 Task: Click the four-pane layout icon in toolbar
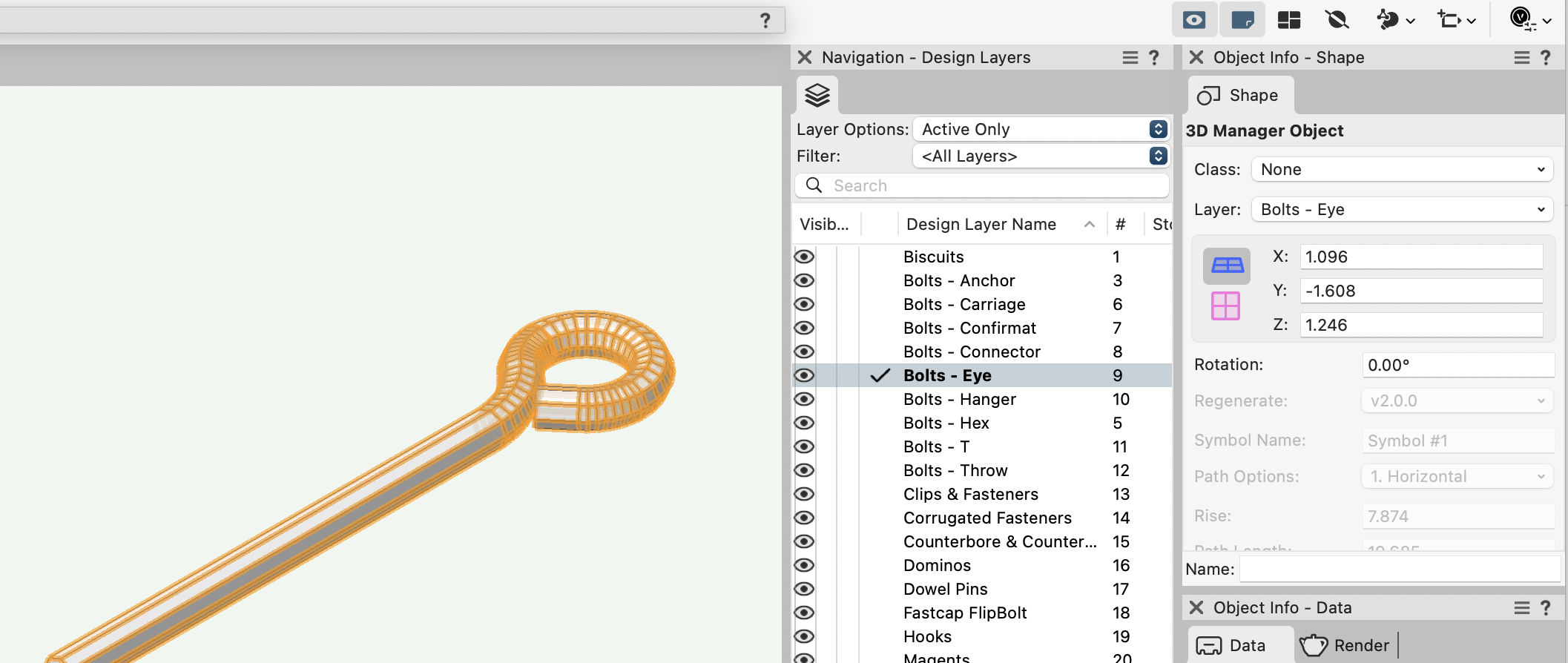(1289, 20)
